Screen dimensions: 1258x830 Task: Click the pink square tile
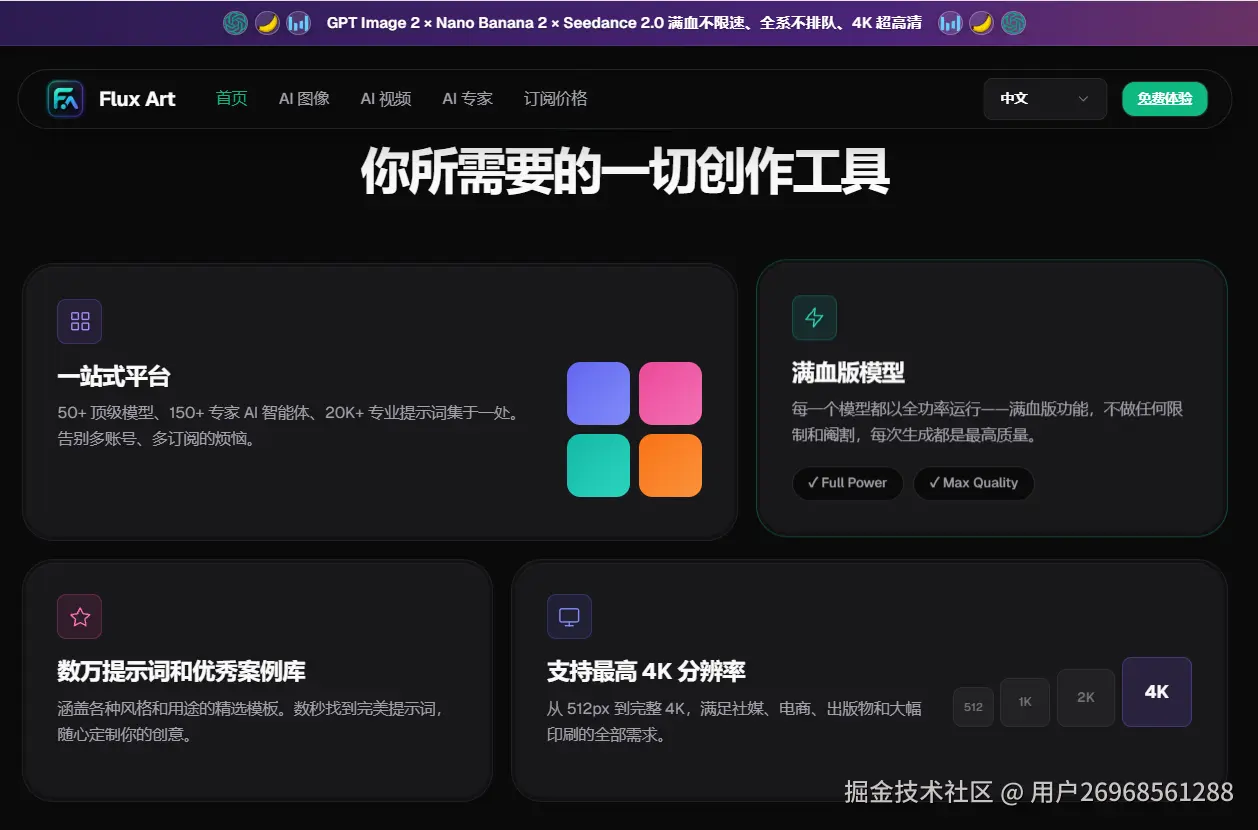pos(670,393)
